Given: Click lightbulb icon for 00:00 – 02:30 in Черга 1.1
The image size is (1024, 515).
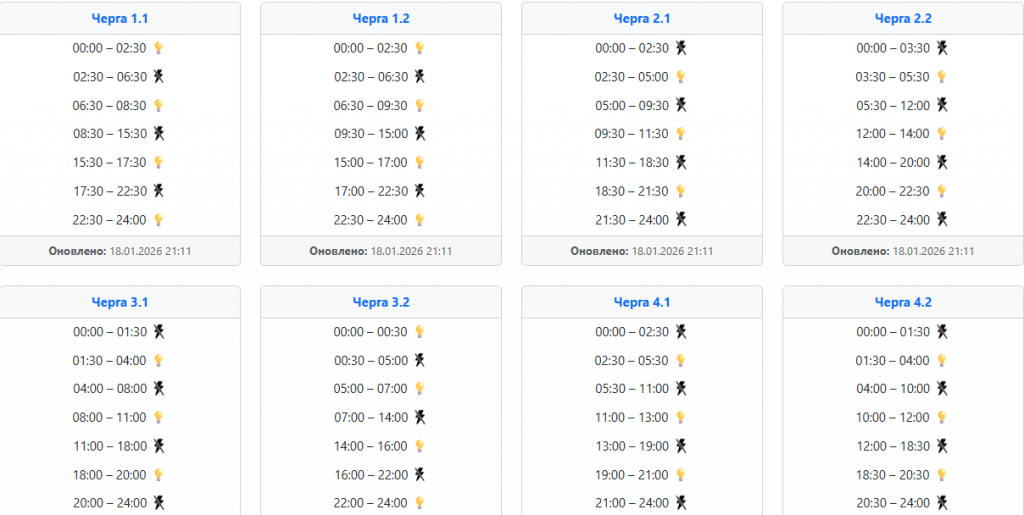Looking at the screenshot, I should [158, 48].
